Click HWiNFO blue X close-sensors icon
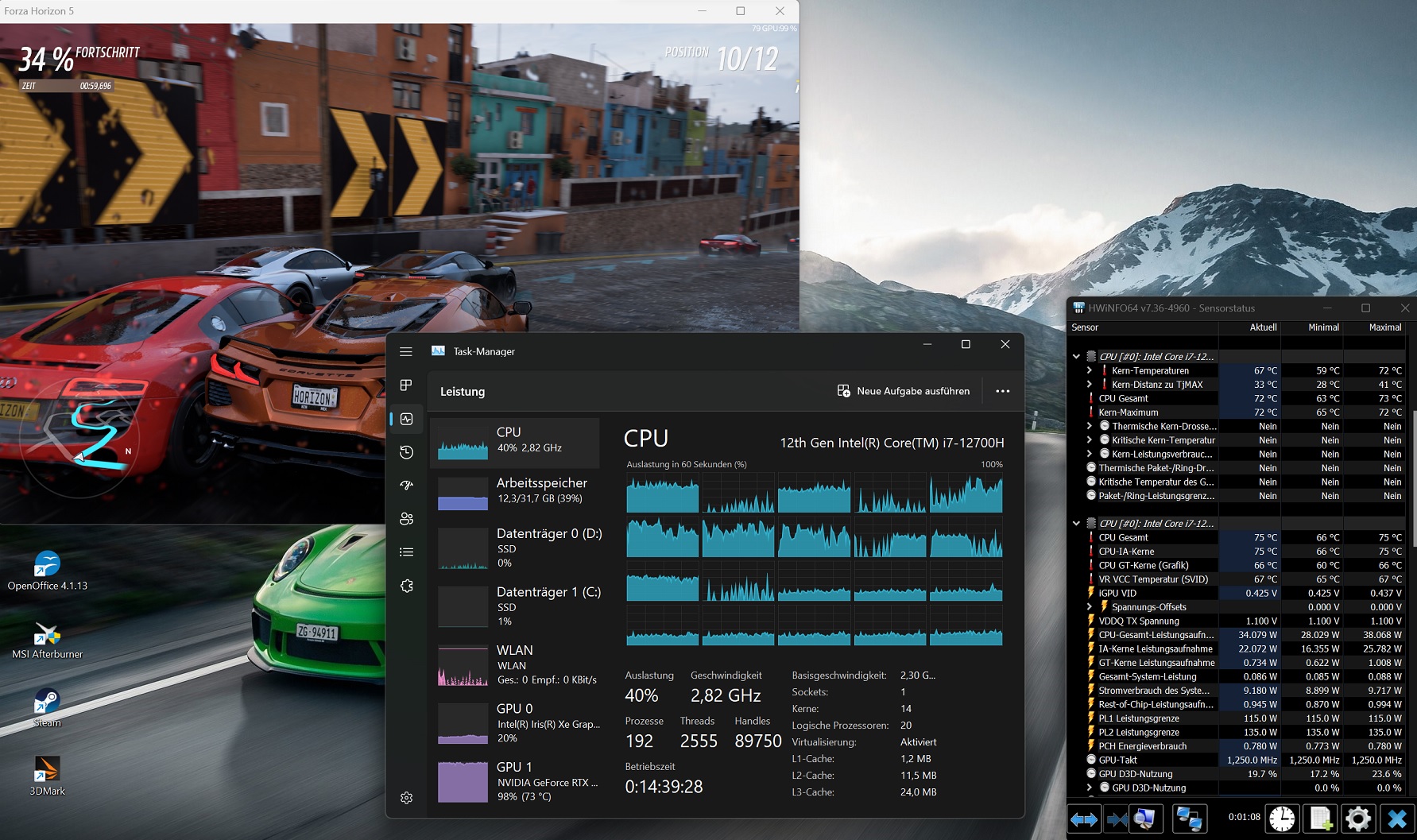Screen dimensions: 1417x840 (x=1396, y=819)
